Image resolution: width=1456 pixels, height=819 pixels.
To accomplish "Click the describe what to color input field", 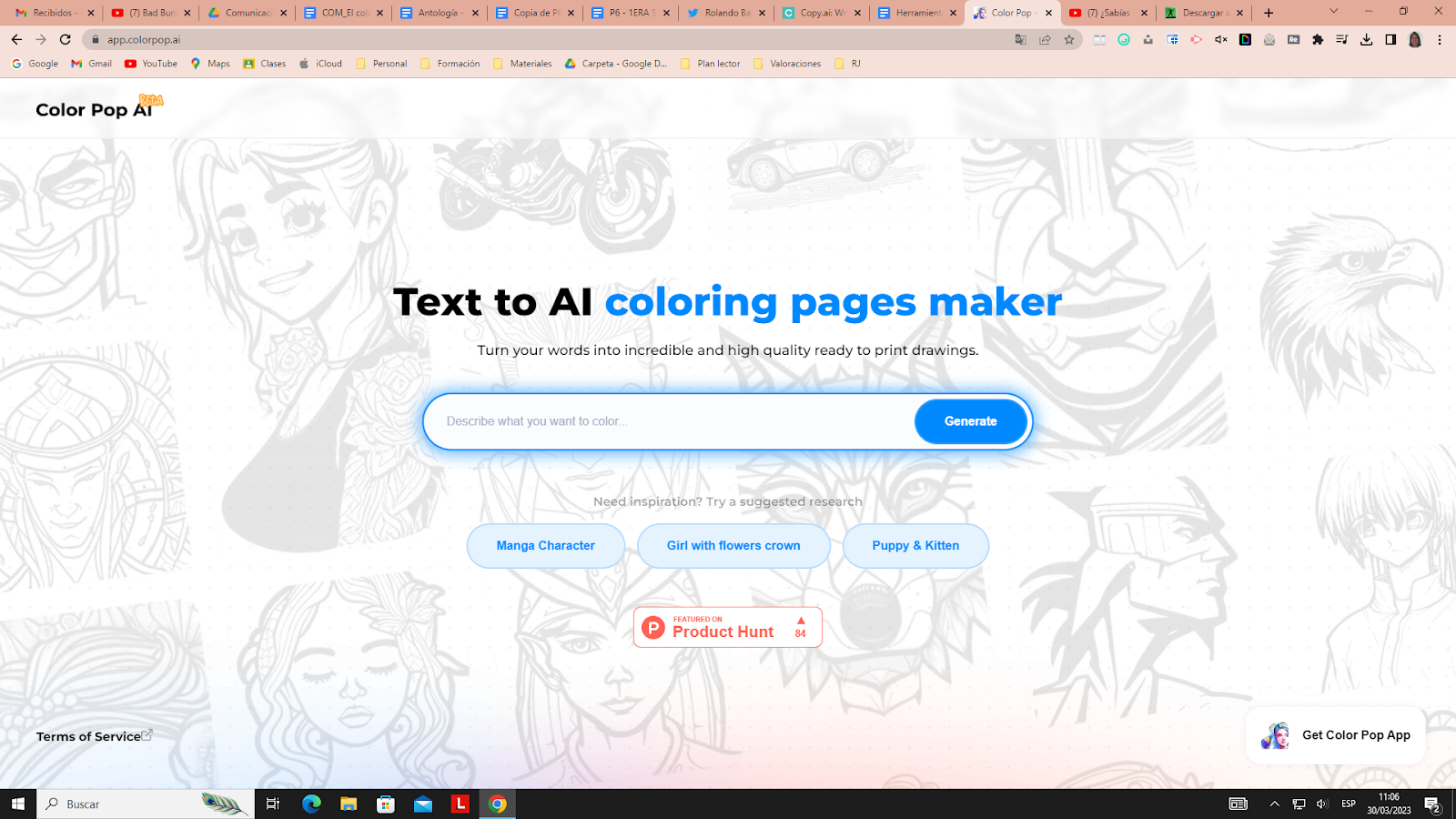I will 673,421.
